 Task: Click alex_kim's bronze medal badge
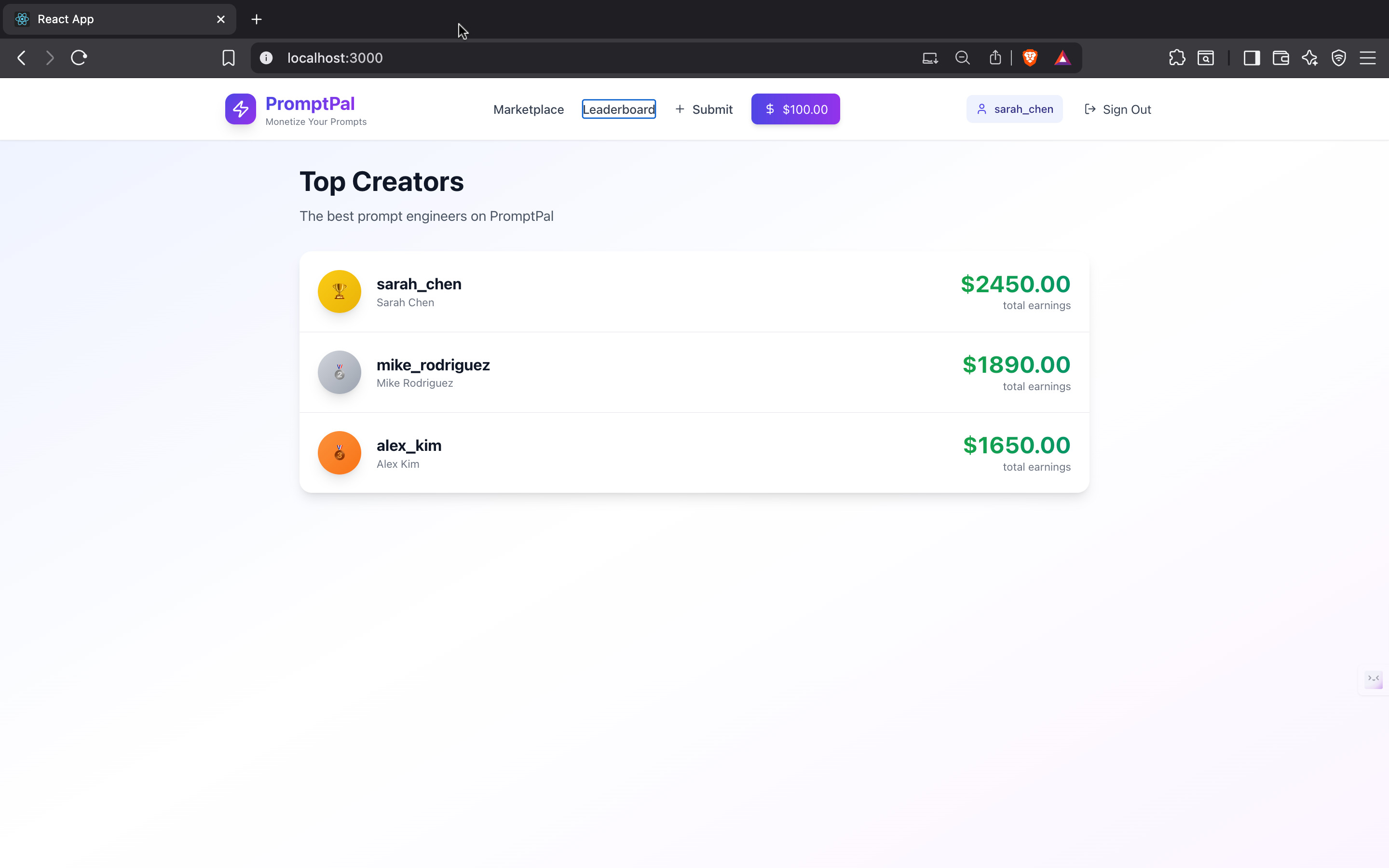click(x=339, y=453)
